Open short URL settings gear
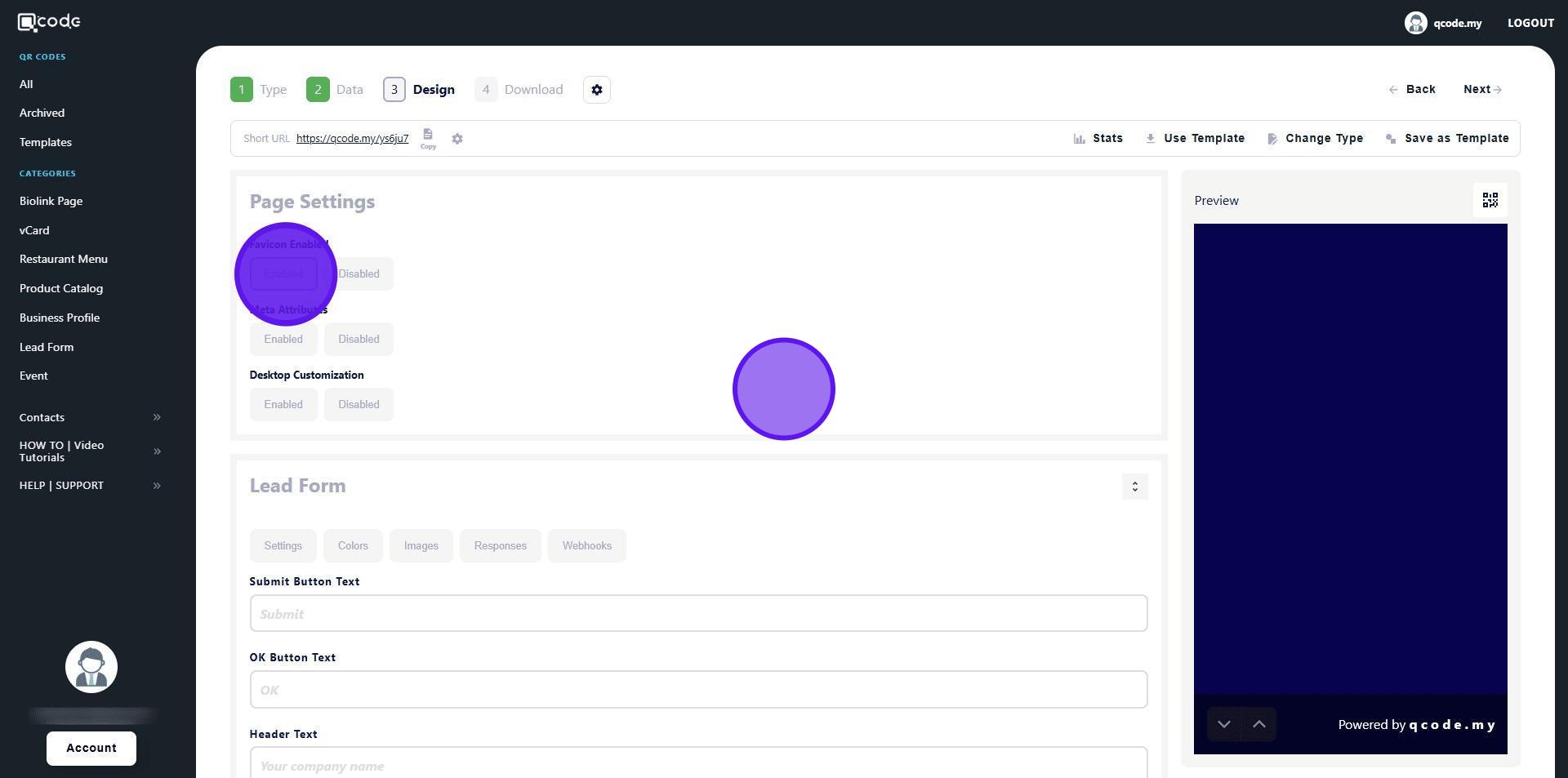1568x778 pixels. coord(457,139)
